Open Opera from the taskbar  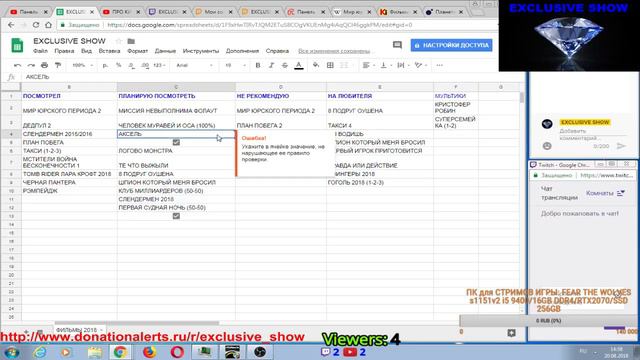177,352
